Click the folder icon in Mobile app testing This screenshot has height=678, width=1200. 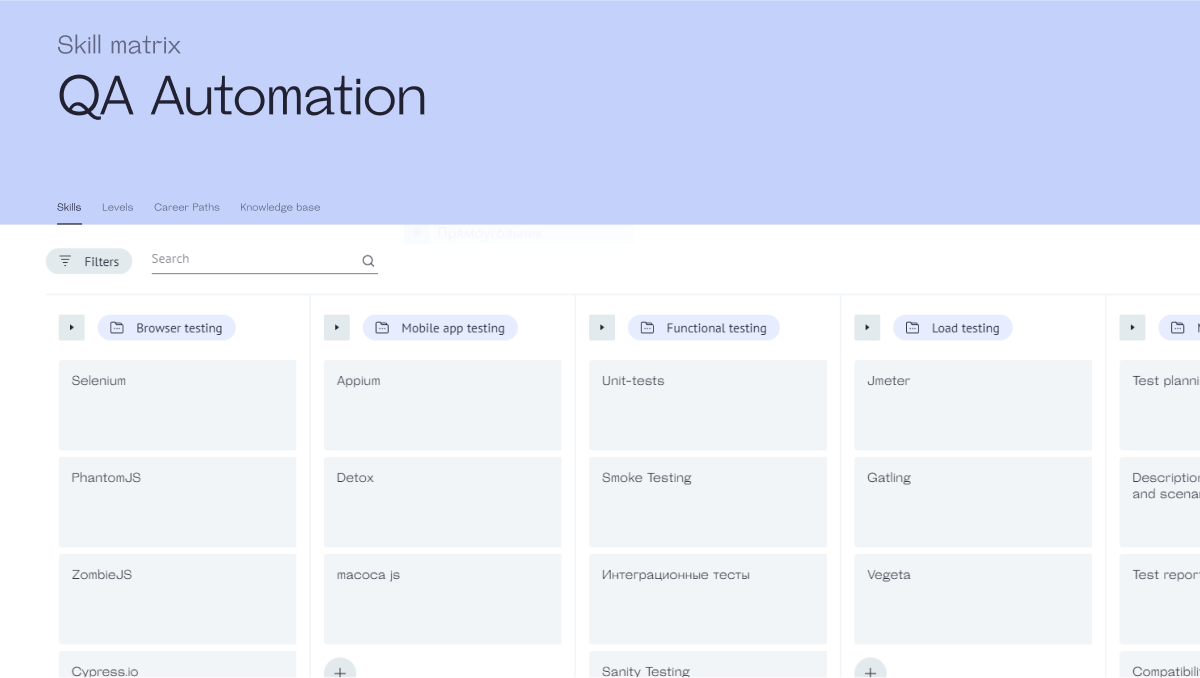pos(382,328)
